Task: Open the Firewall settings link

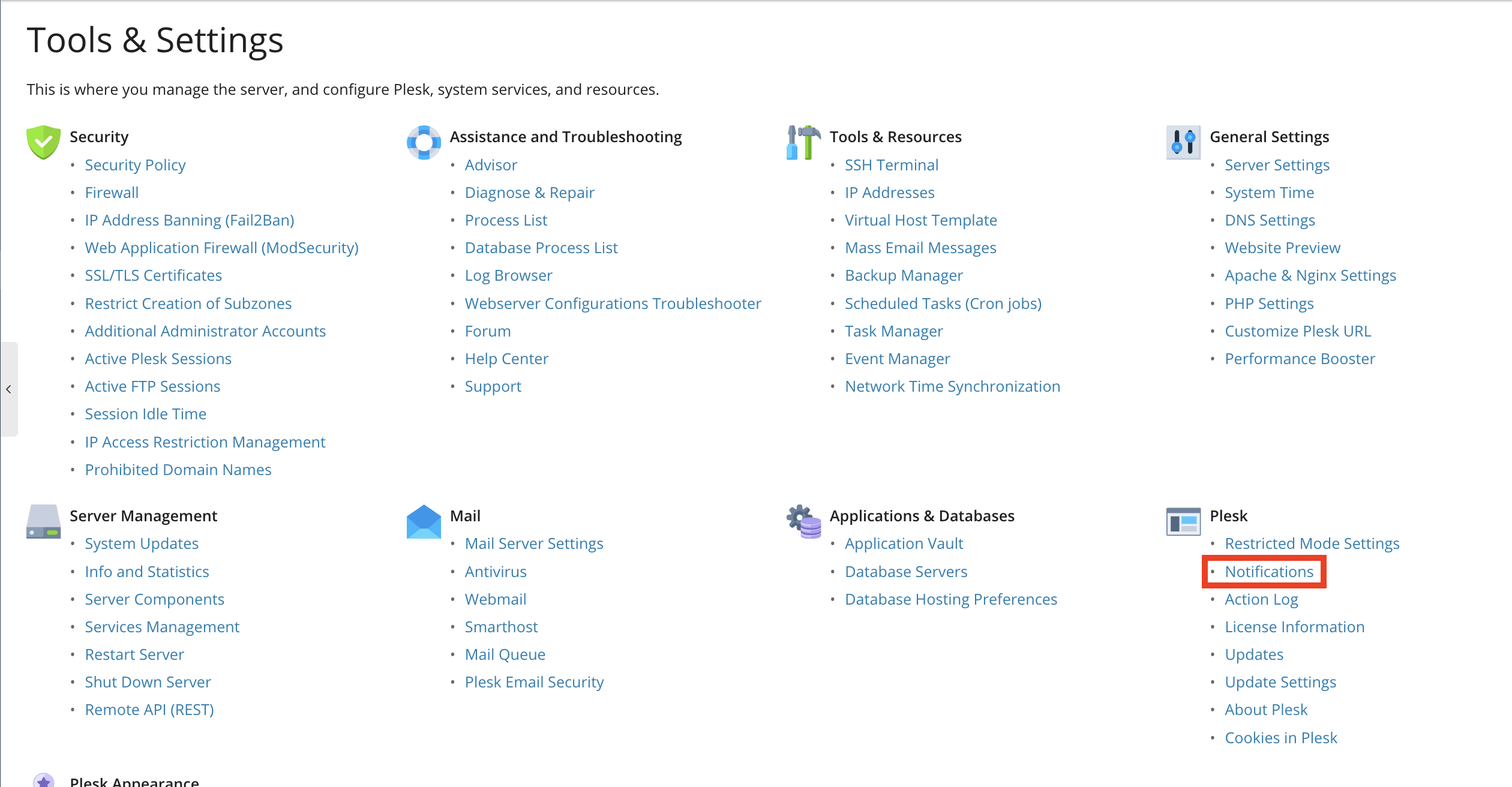Action: [112, 193]
